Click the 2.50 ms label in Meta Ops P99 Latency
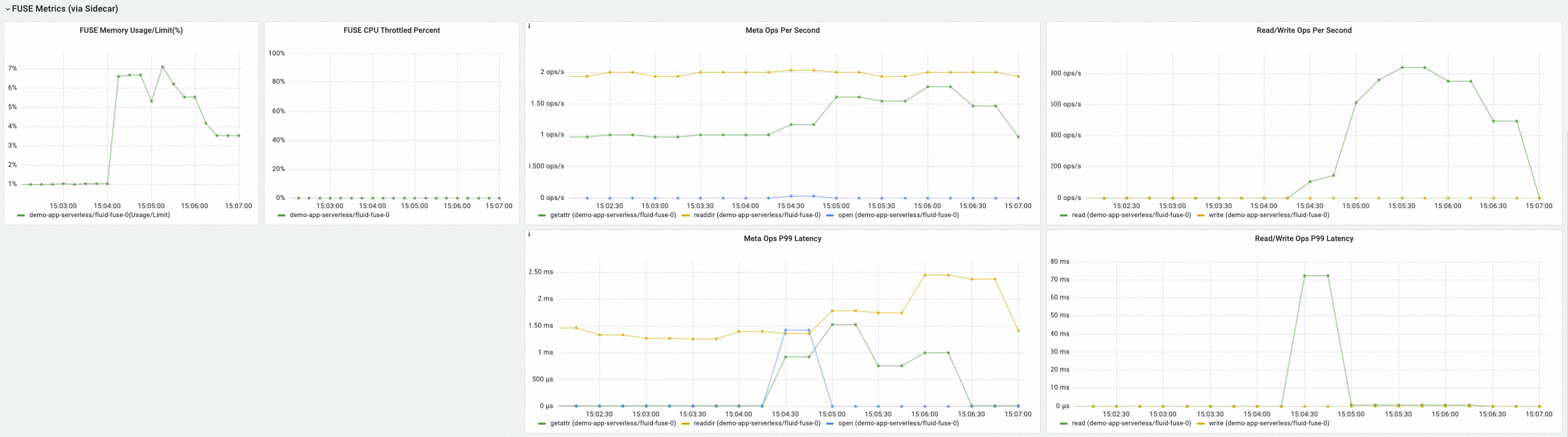Image resolution: width=1568 pixels, height=437 pixels. [541, 272]
